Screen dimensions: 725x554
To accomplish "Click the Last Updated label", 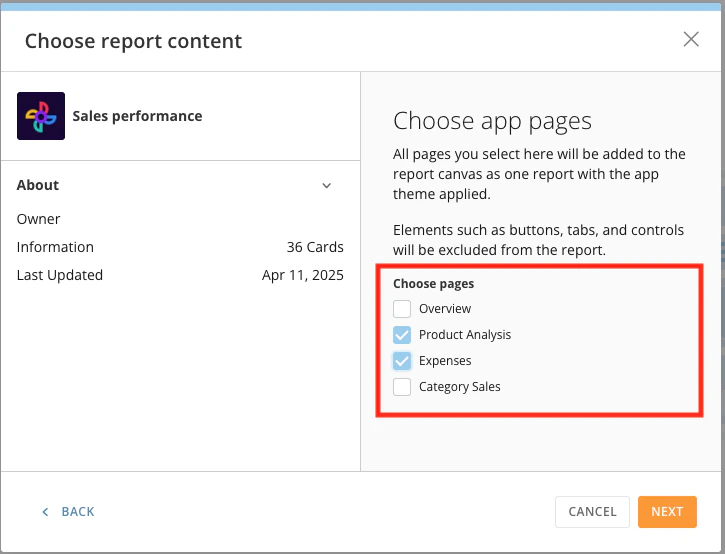I will coord(60,275).
